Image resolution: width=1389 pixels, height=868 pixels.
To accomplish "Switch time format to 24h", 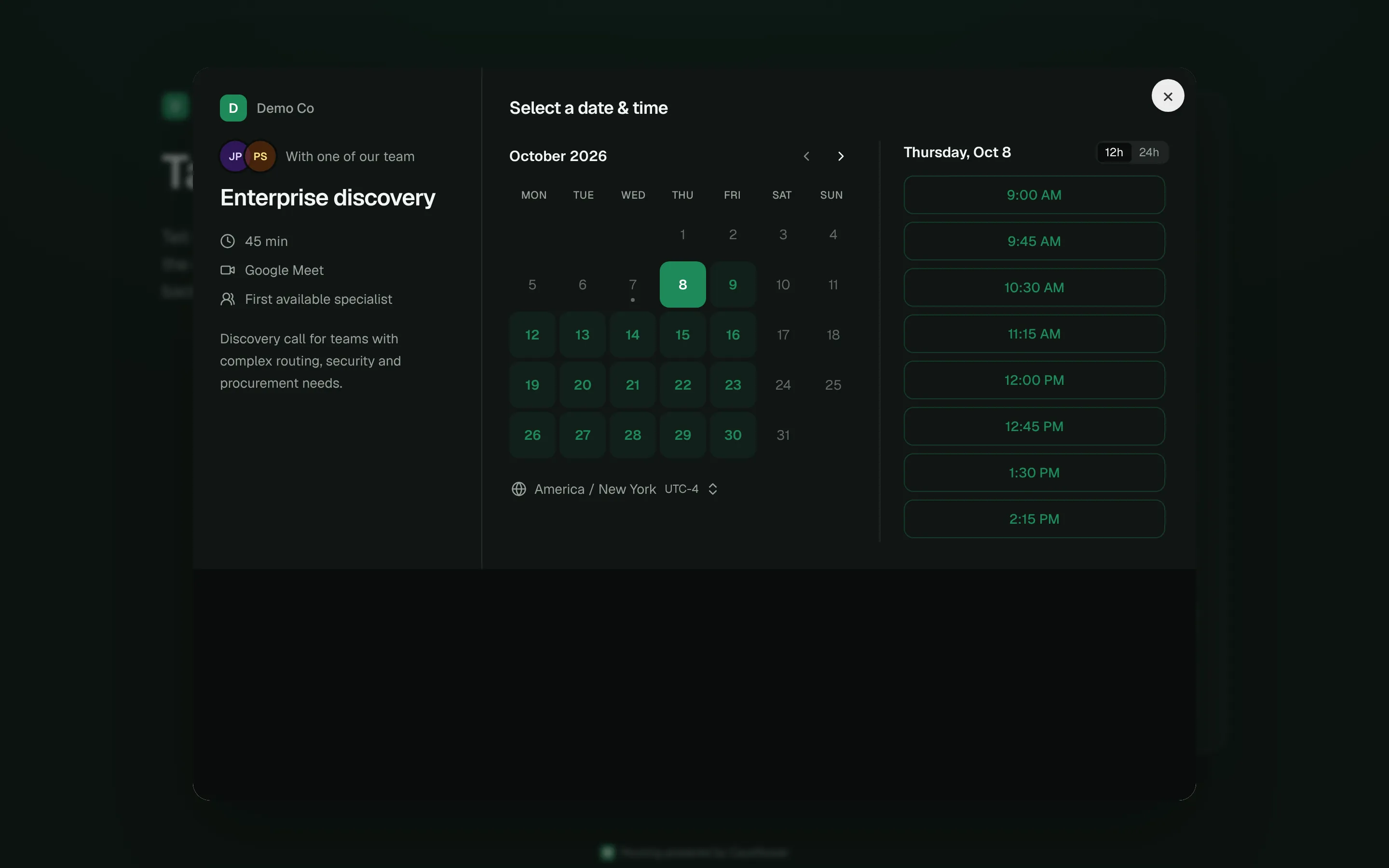I will (x=1148, y=152).
